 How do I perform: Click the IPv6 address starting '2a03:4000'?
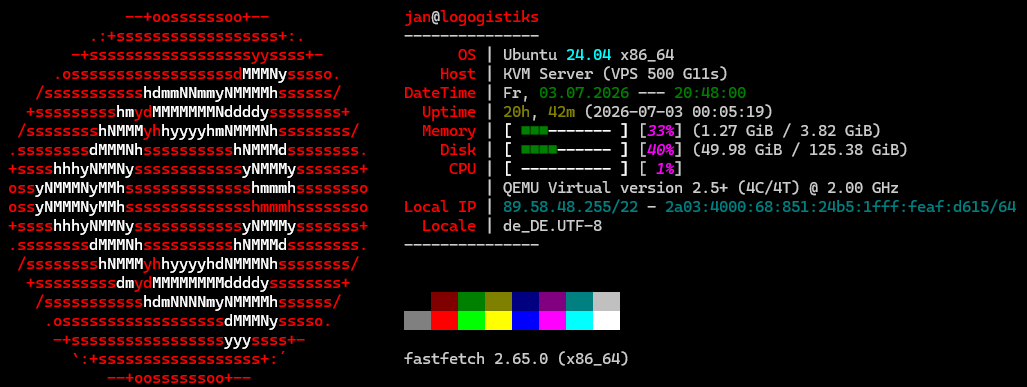tap(840, 207)
